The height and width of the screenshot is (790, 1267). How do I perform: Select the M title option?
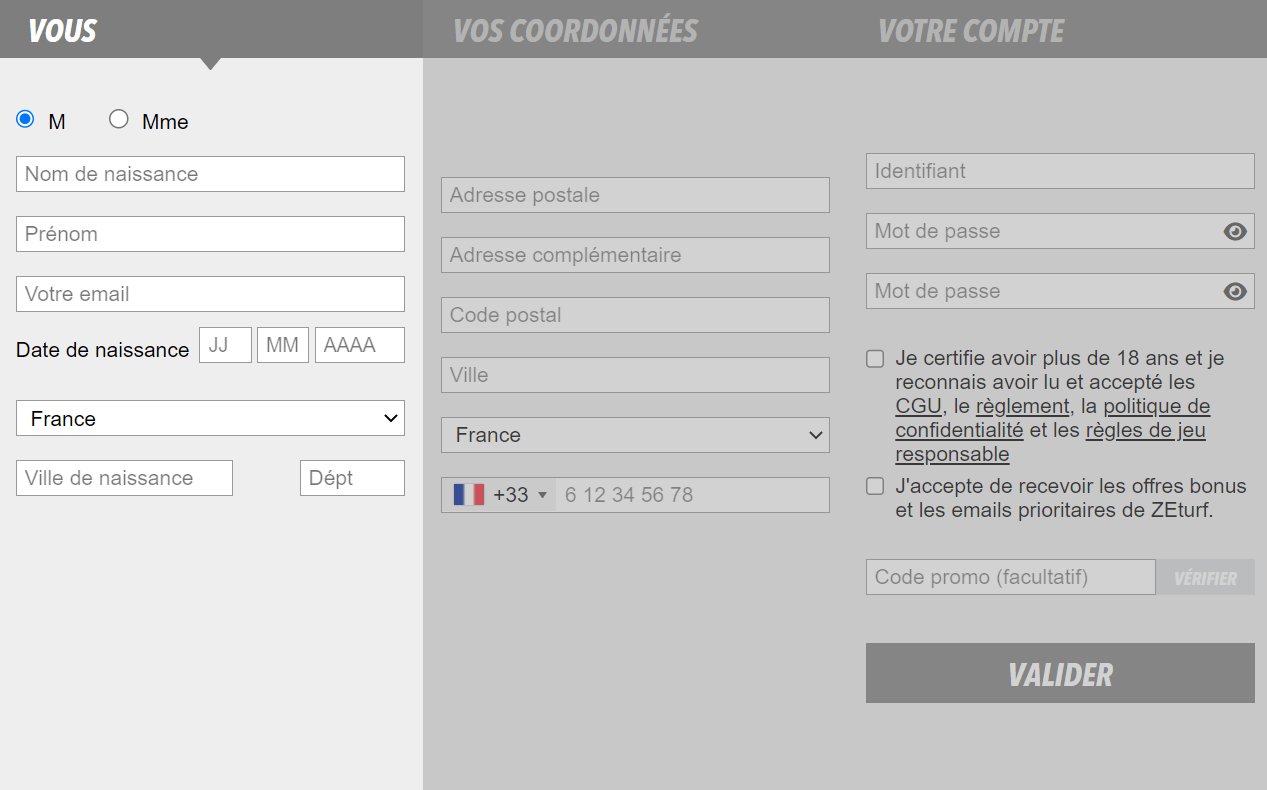(x=23, y=118)
